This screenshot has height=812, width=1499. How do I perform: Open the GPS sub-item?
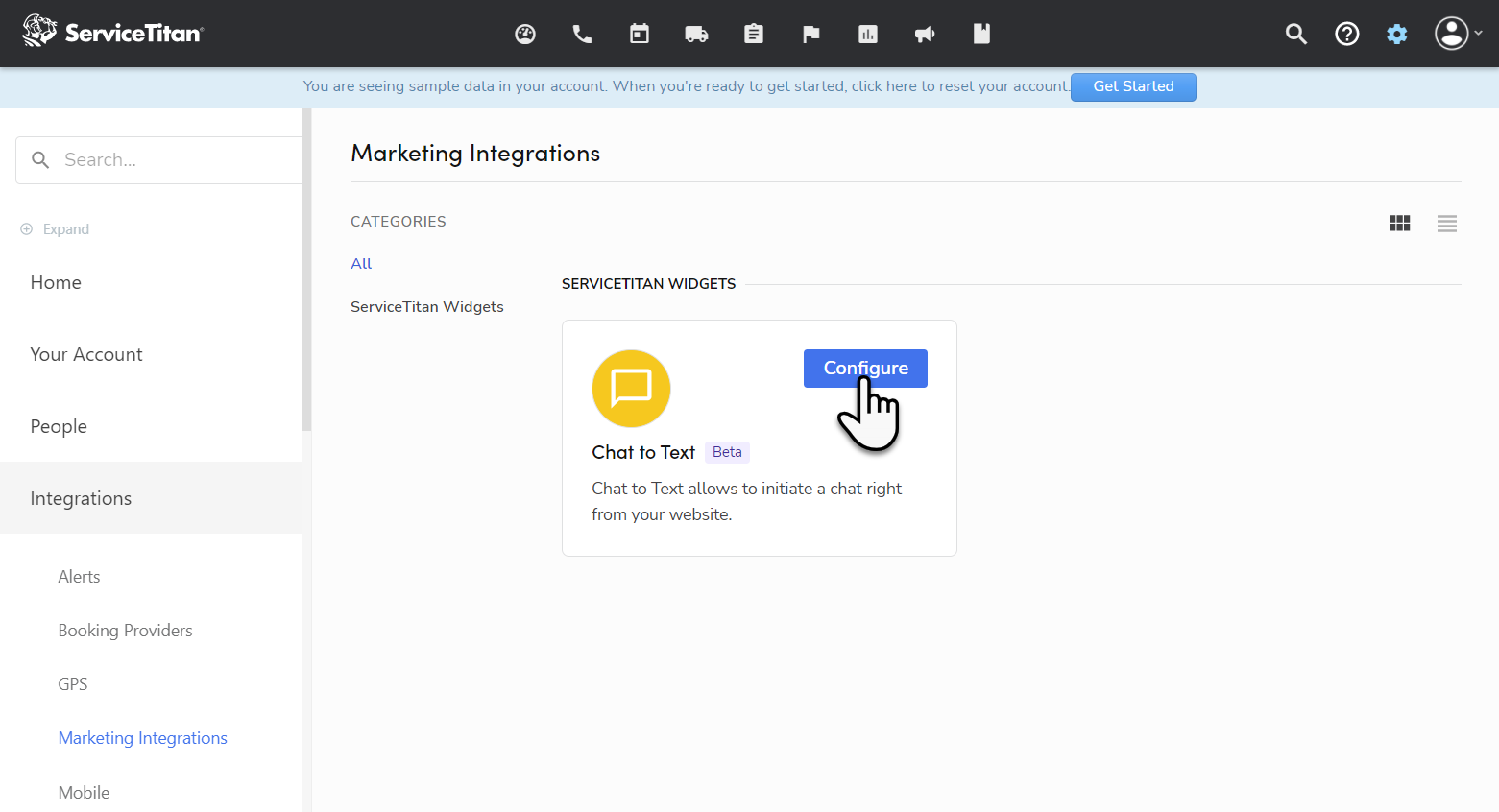click(x=73, y=684)
